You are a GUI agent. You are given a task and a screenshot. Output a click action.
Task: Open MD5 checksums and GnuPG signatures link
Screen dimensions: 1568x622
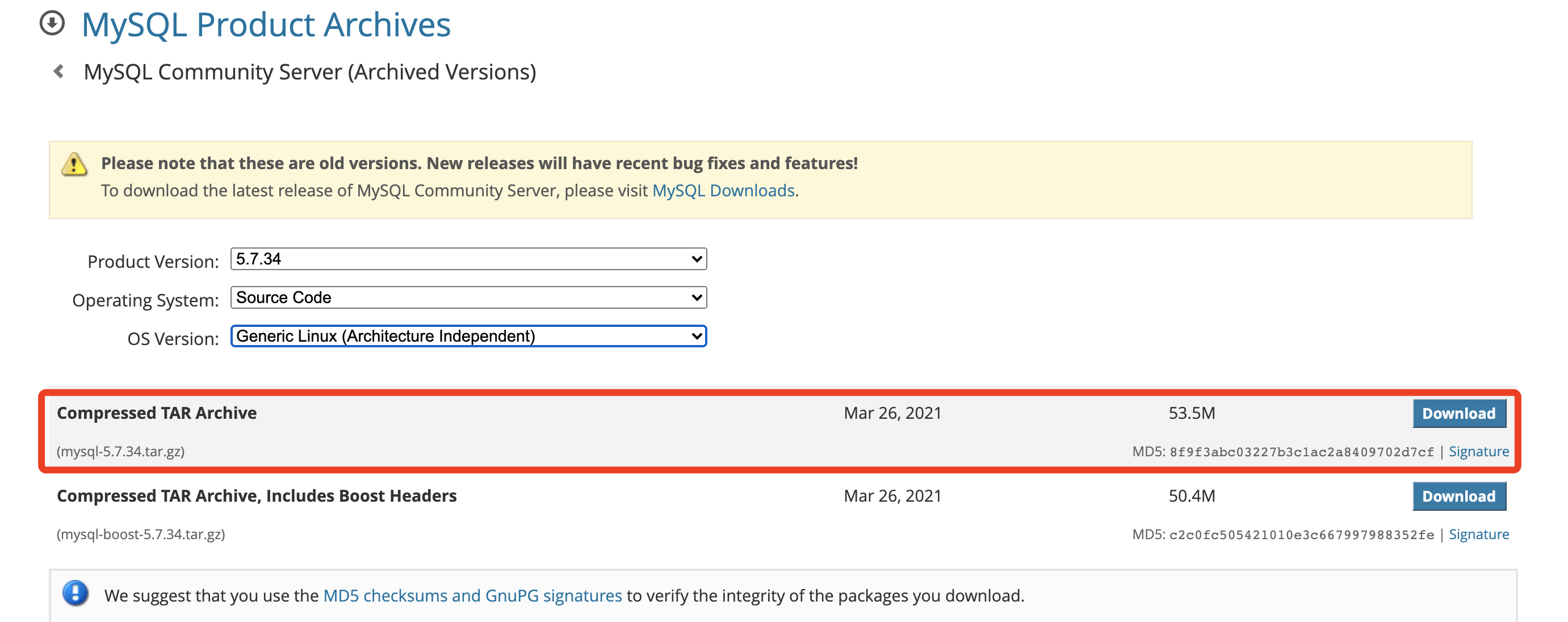[472, 596]
